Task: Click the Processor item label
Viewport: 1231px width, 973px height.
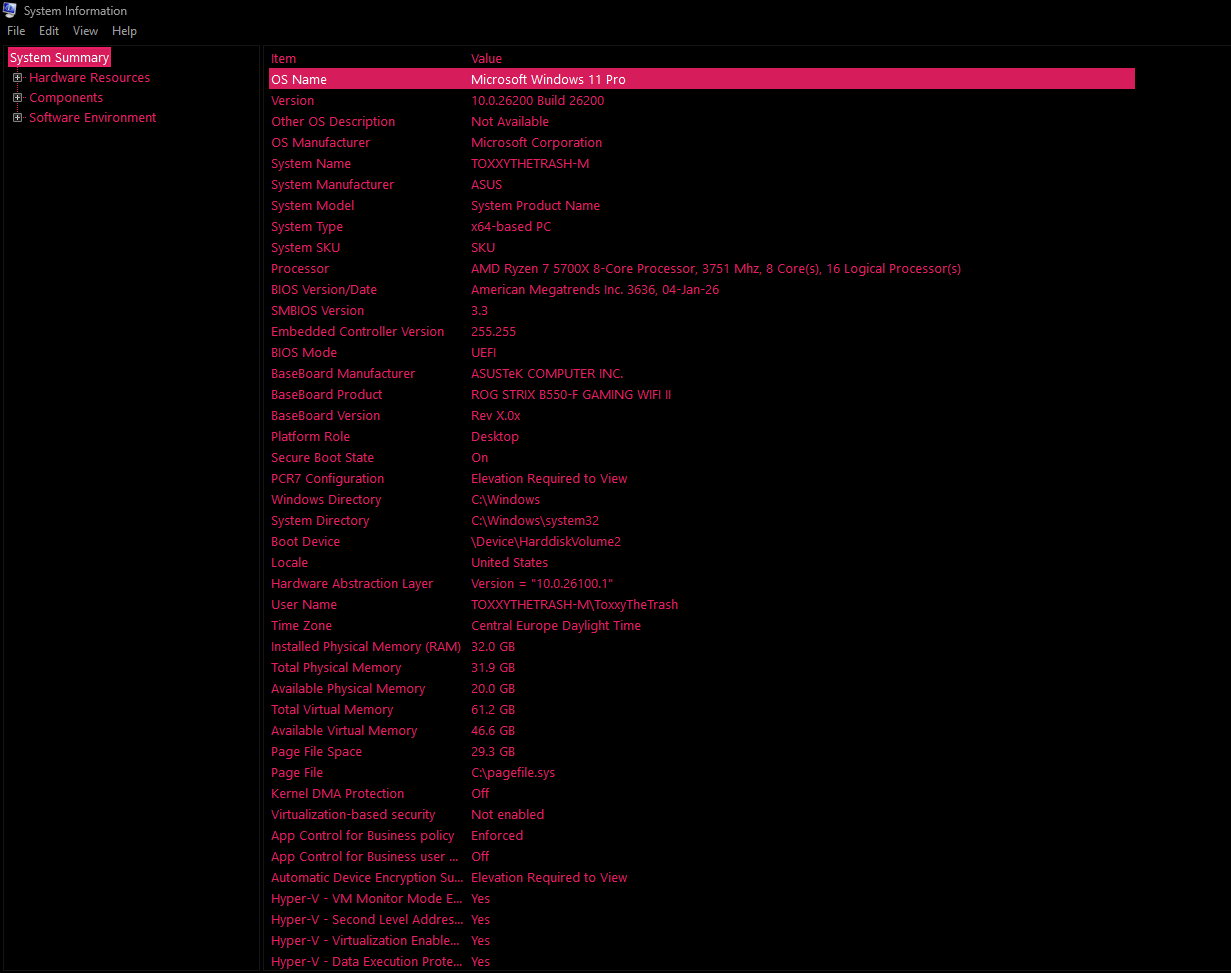Action: pos(300,269)
